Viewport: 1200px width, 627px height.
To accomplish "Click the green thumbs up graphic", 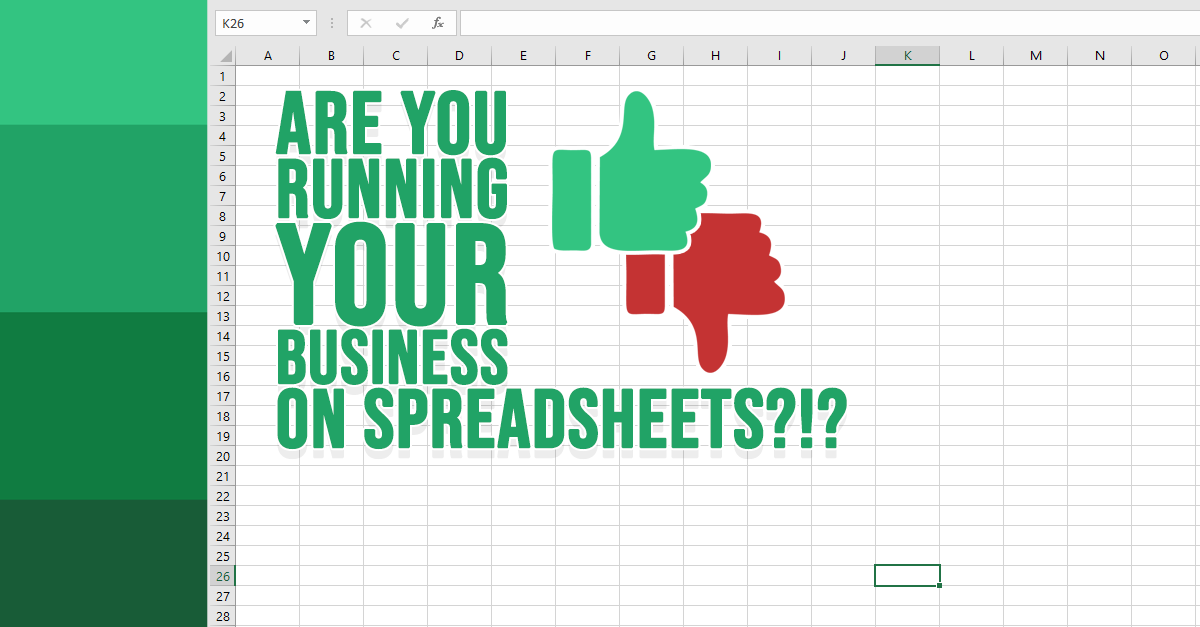I will pos(630,175).
